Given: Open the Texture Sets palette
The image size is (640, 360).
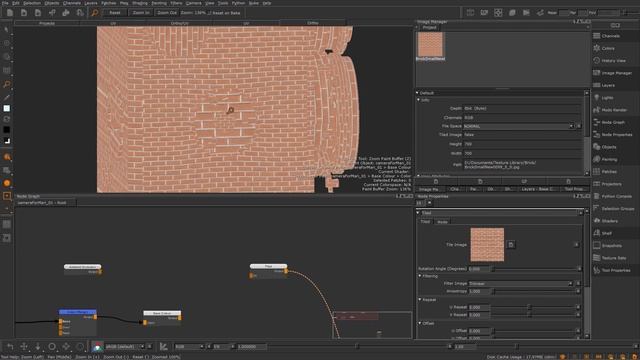Looking at the screenshot, I should pos(614,258).
